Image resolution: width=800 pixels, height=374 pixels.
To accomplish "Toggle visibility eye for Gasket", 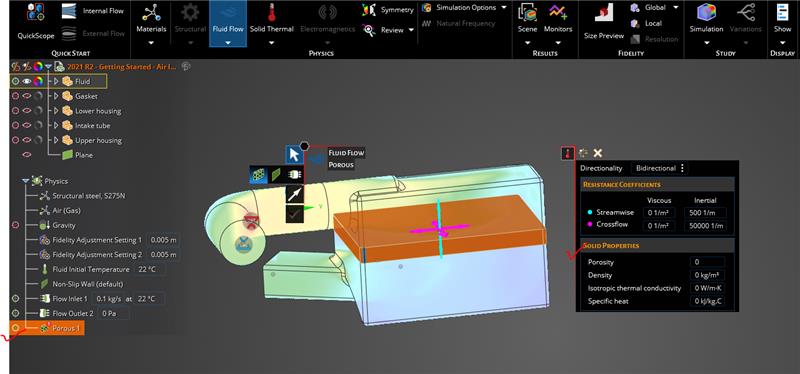I will point(27,96).
